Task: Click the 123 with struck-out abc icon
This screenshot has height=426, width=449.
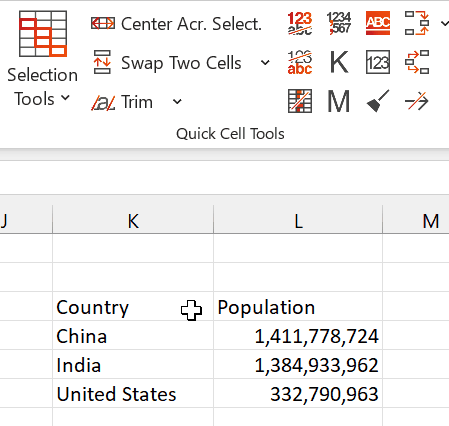Action: [300, 23]
